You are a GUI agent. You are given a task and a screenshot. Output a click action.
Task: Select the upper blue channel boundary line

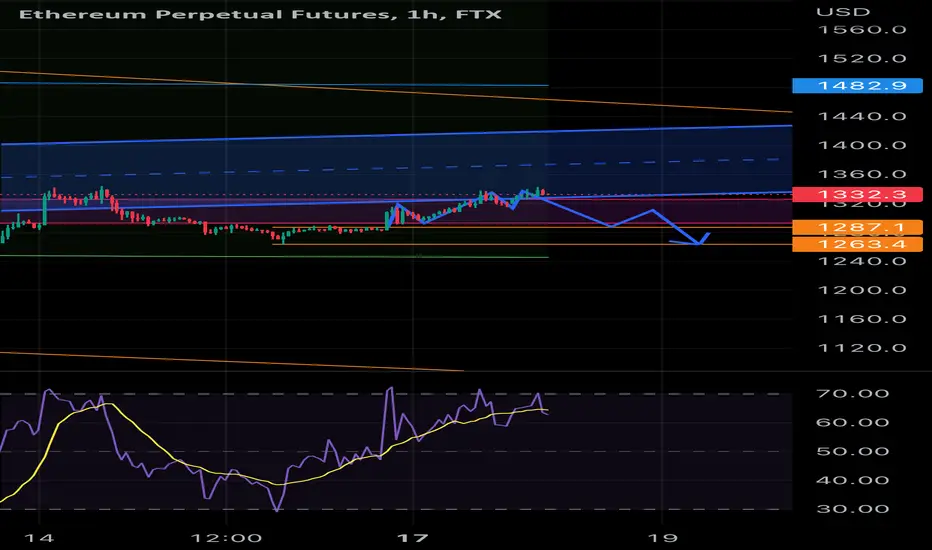tap(396, 135)
